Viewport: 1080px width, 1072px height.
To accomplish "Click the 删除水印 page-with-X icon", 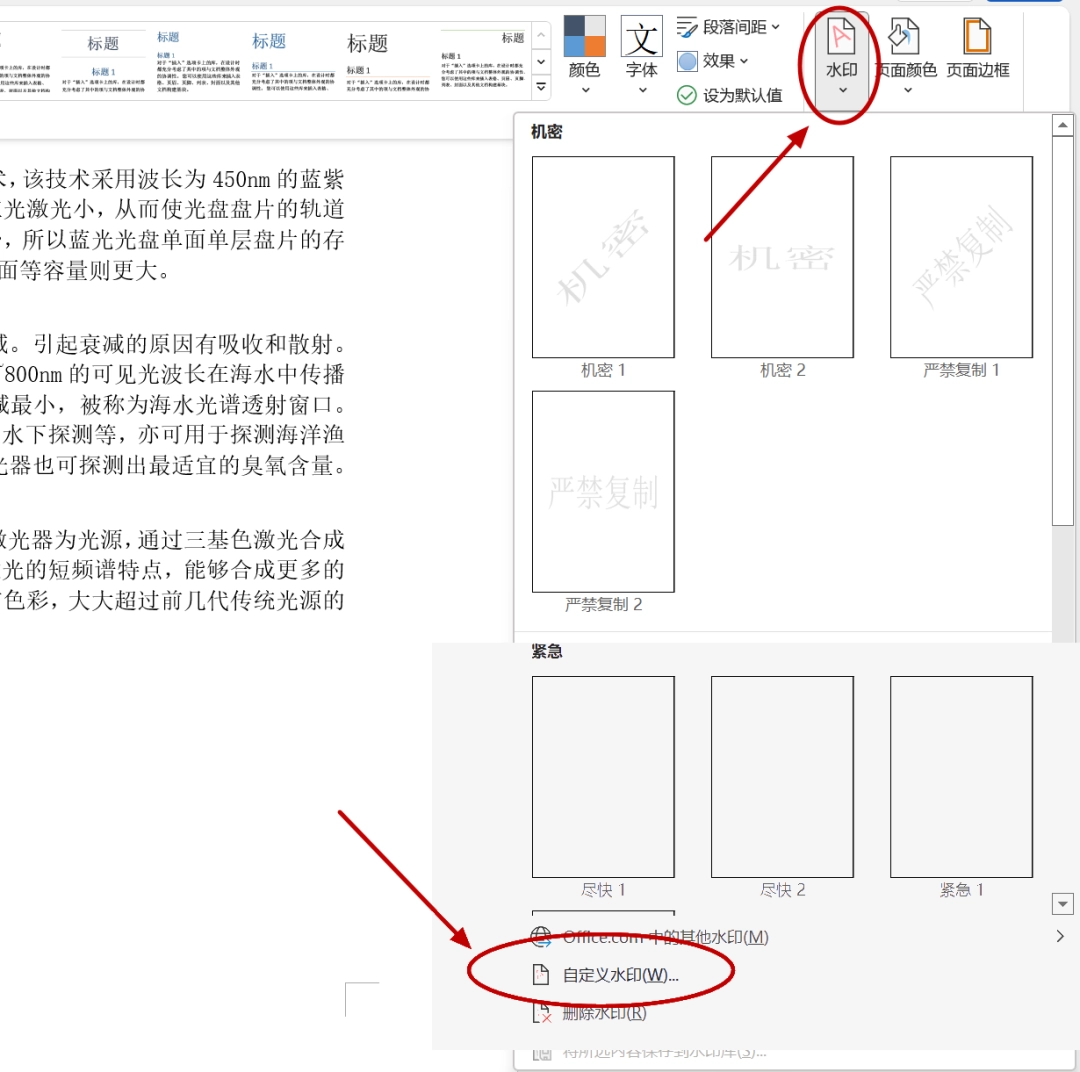I will tap(542, 1013).
